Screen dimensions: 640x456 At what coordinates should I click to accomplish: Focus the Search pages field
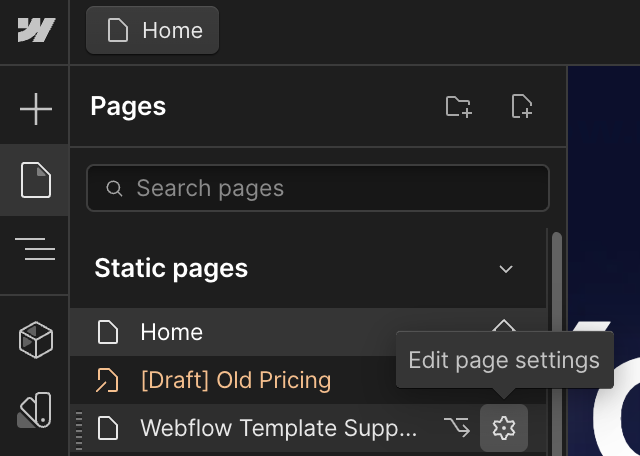(318, 188)
